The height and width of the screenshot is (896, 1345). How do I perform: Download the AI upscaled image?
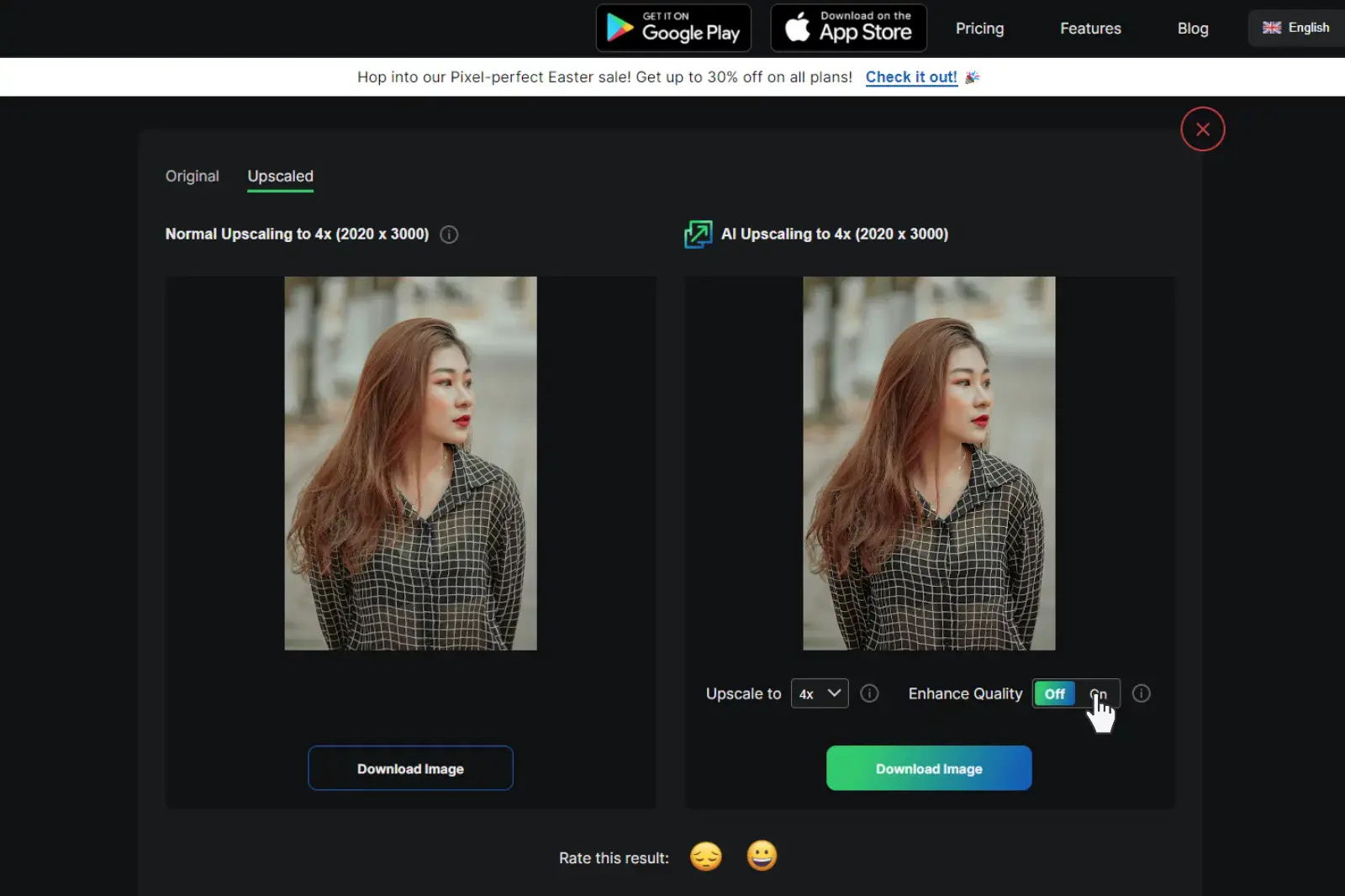tap(929, 768)
